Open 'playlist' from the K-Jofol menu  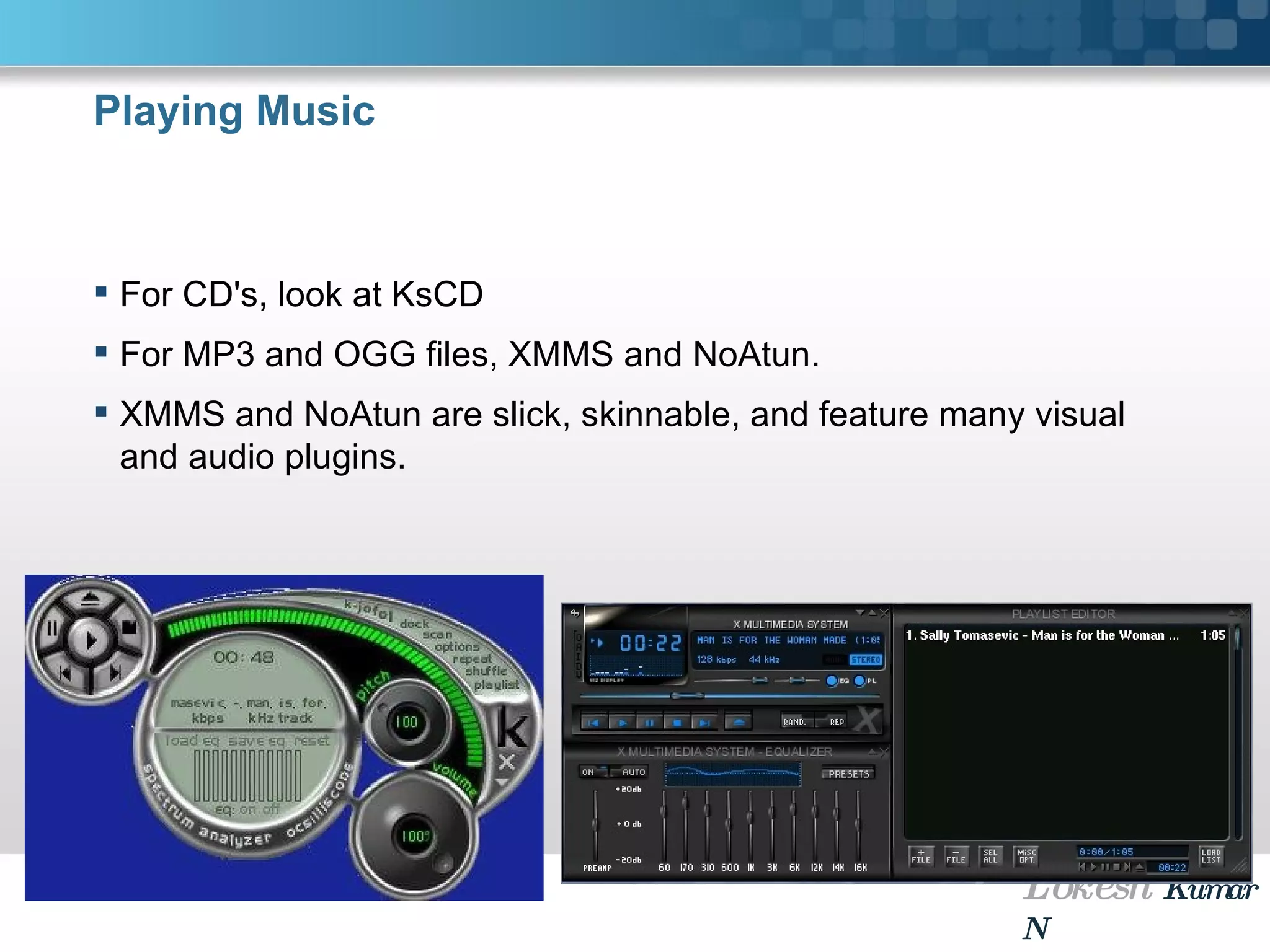click(x=496, y=684)
